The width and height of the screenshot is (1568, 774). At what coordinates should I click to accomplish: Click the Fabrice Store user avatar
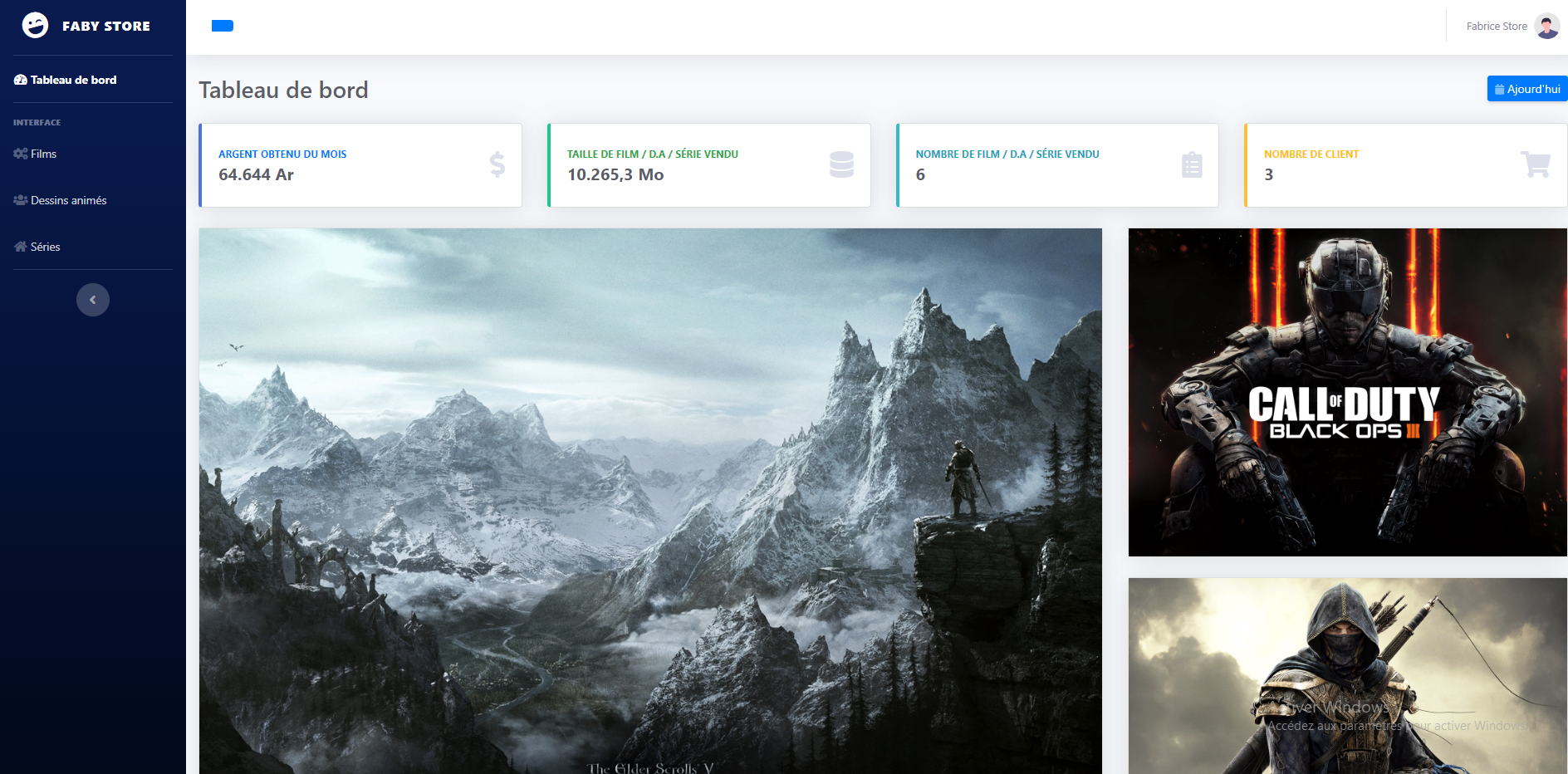[1546, 27]
